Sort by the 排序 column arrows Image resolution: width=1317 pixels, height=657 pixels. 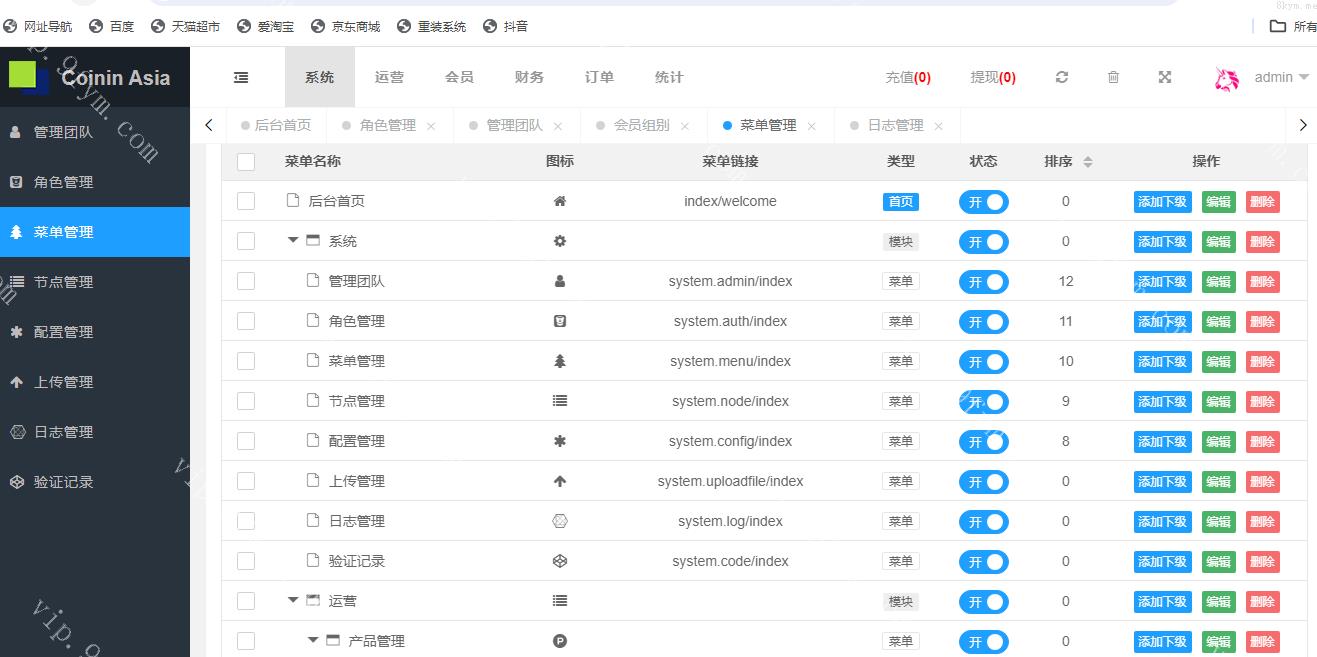(1088, 161)
